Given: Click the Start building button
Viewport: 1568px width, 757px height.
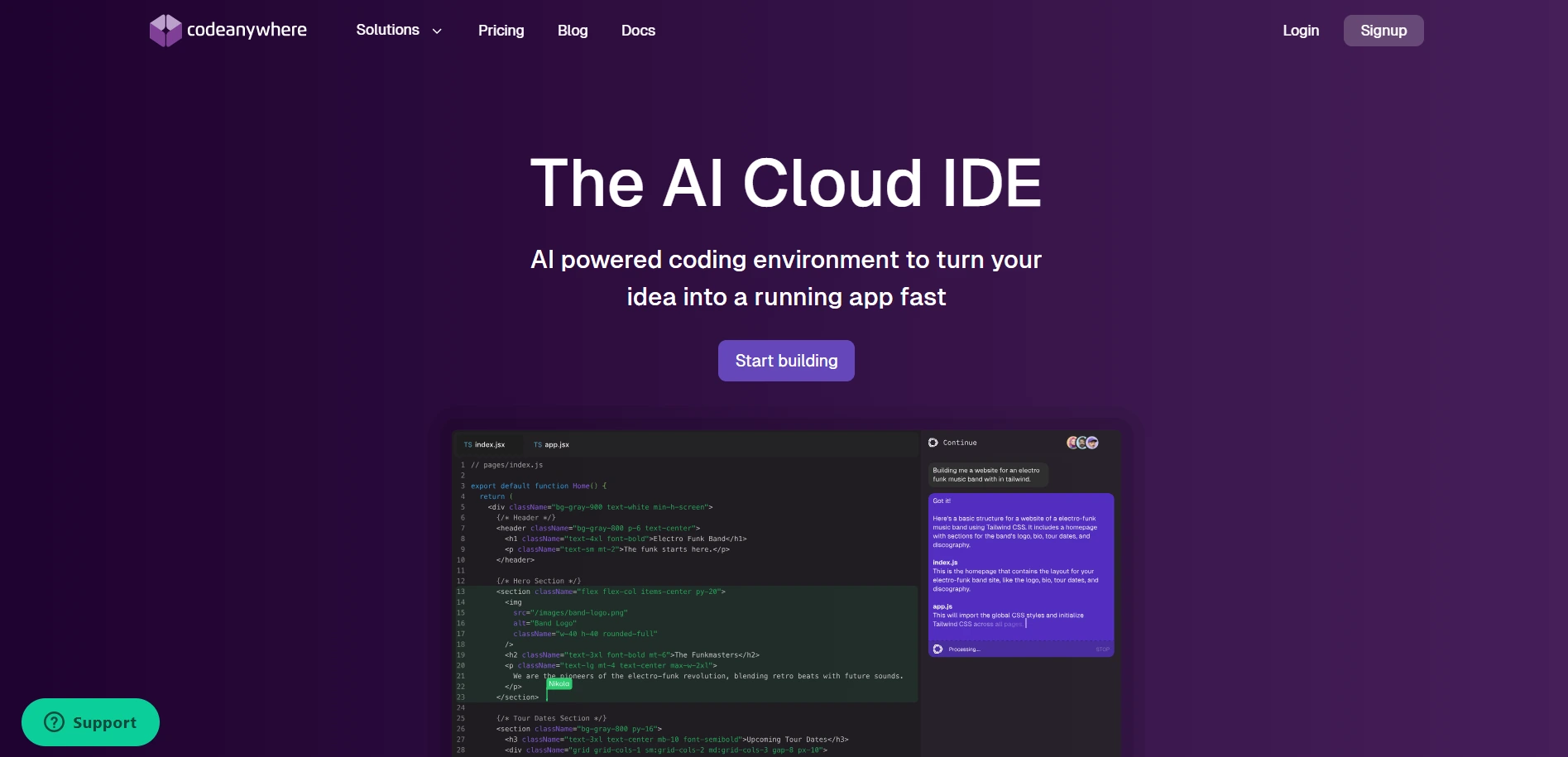Looking at the screenshot, I should (x=786, y=360).
